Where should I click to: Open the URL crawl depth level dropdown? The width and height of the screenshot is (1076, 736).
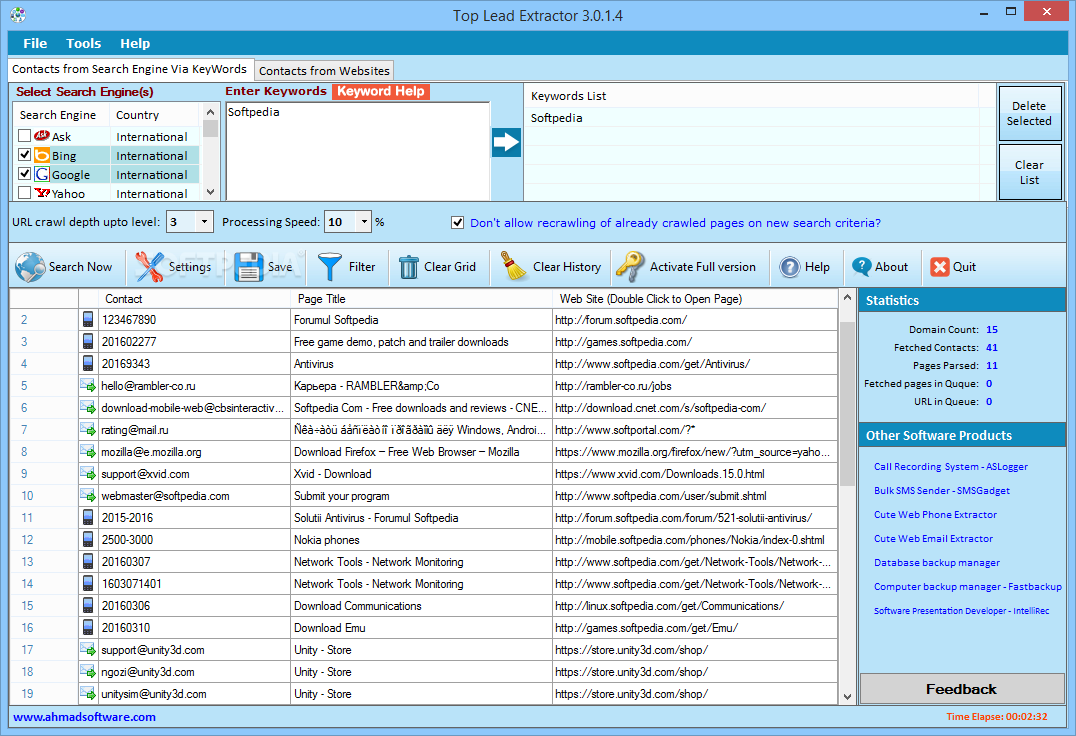[204, 222]
